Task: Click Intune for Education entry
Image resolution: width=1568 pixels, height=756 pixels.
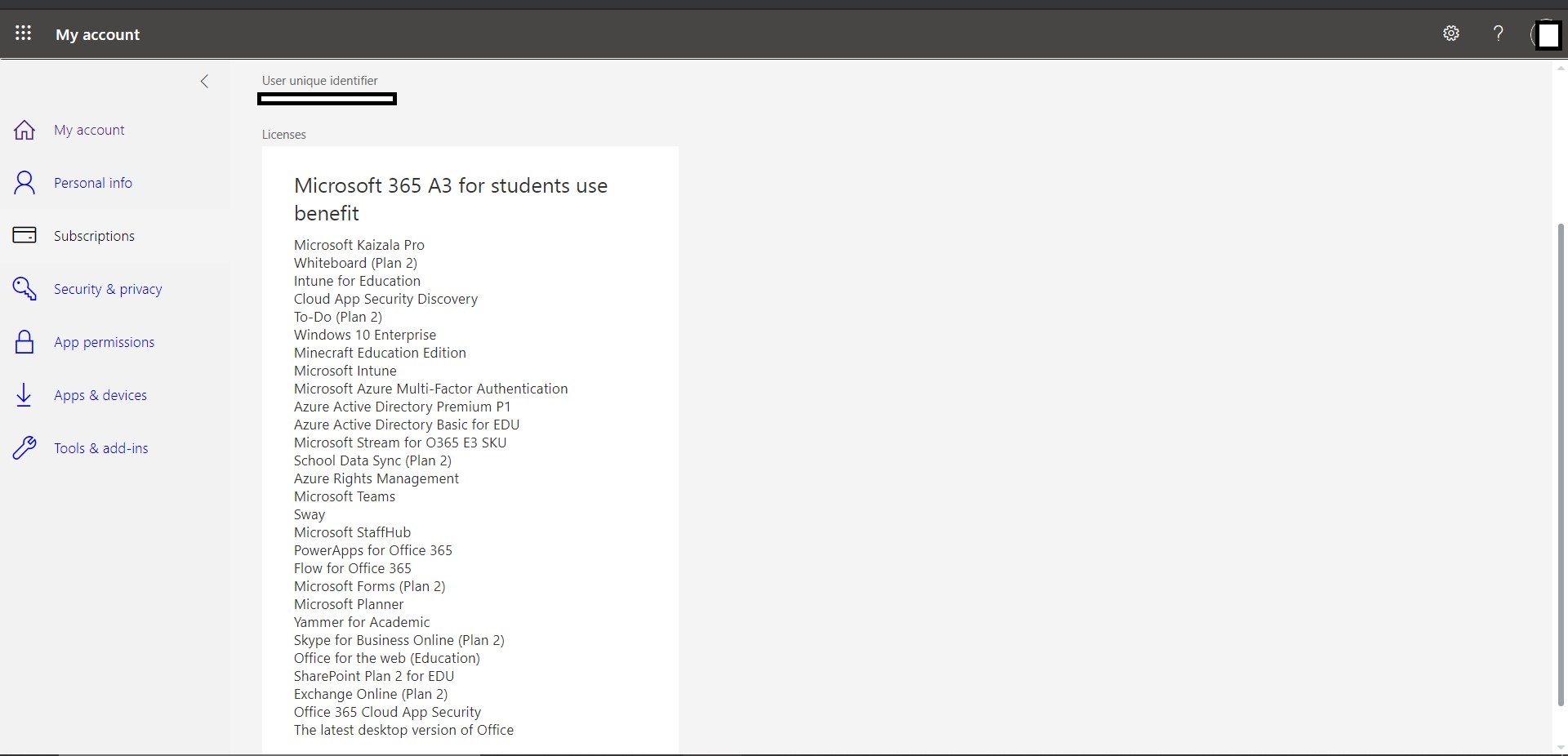Action: coord(357,281)
